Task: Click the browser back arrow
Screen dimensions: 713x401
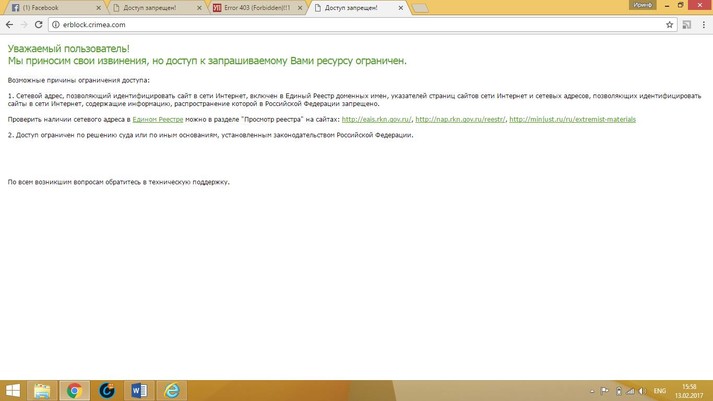Action: pos(10,24)
